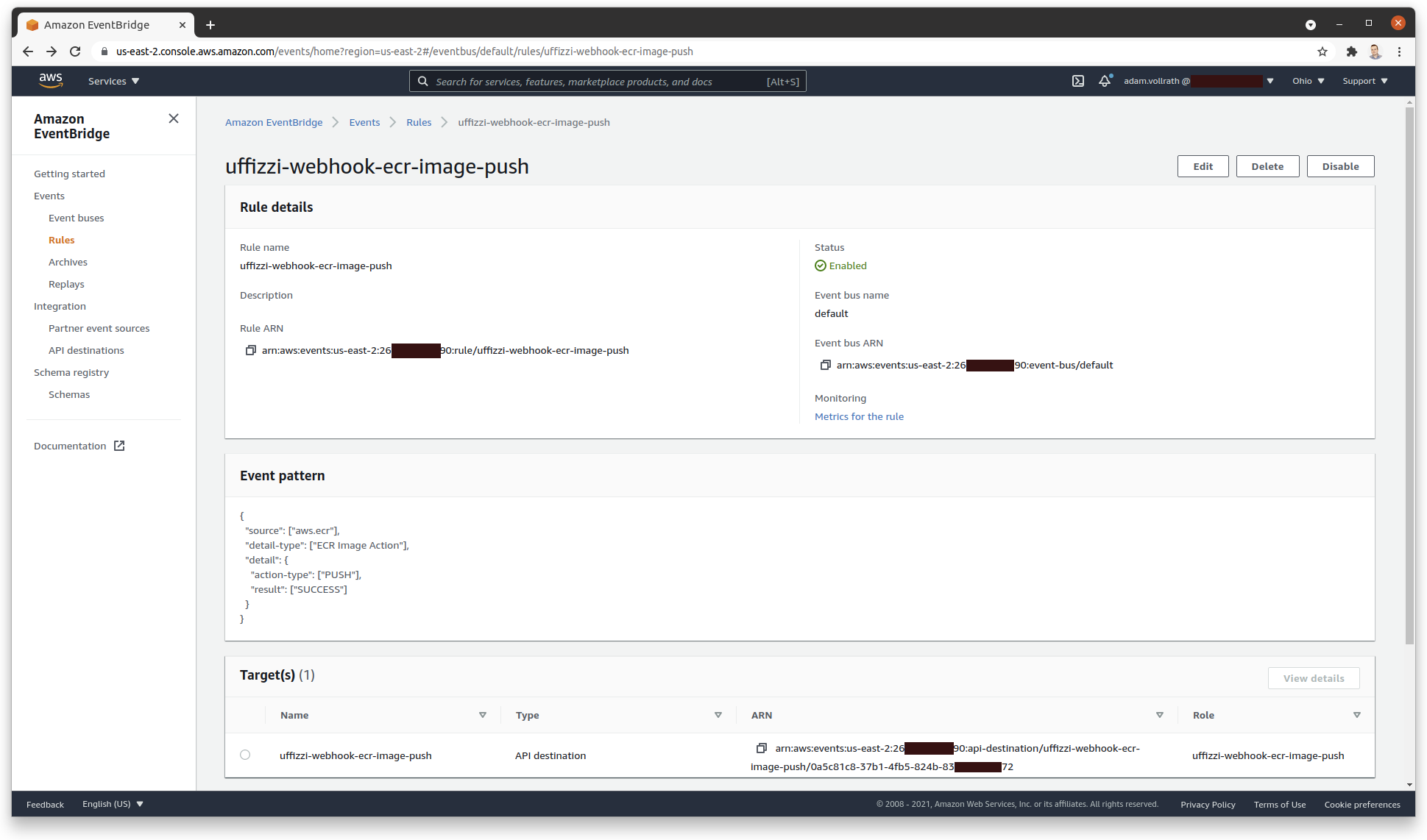Bookmark page with star icon
1427x840 pixels.
1322,51
